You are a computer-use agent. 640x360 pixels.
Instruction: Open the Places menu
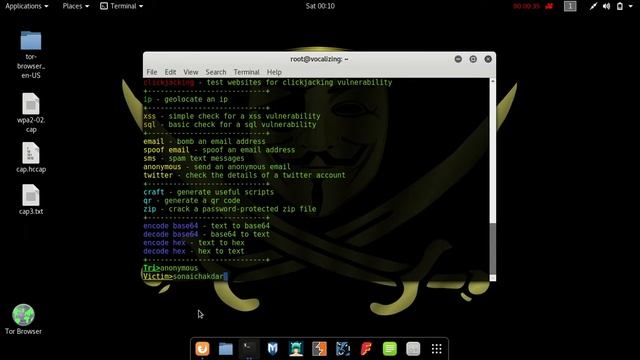pyautogui.click(x=76, y=6)
